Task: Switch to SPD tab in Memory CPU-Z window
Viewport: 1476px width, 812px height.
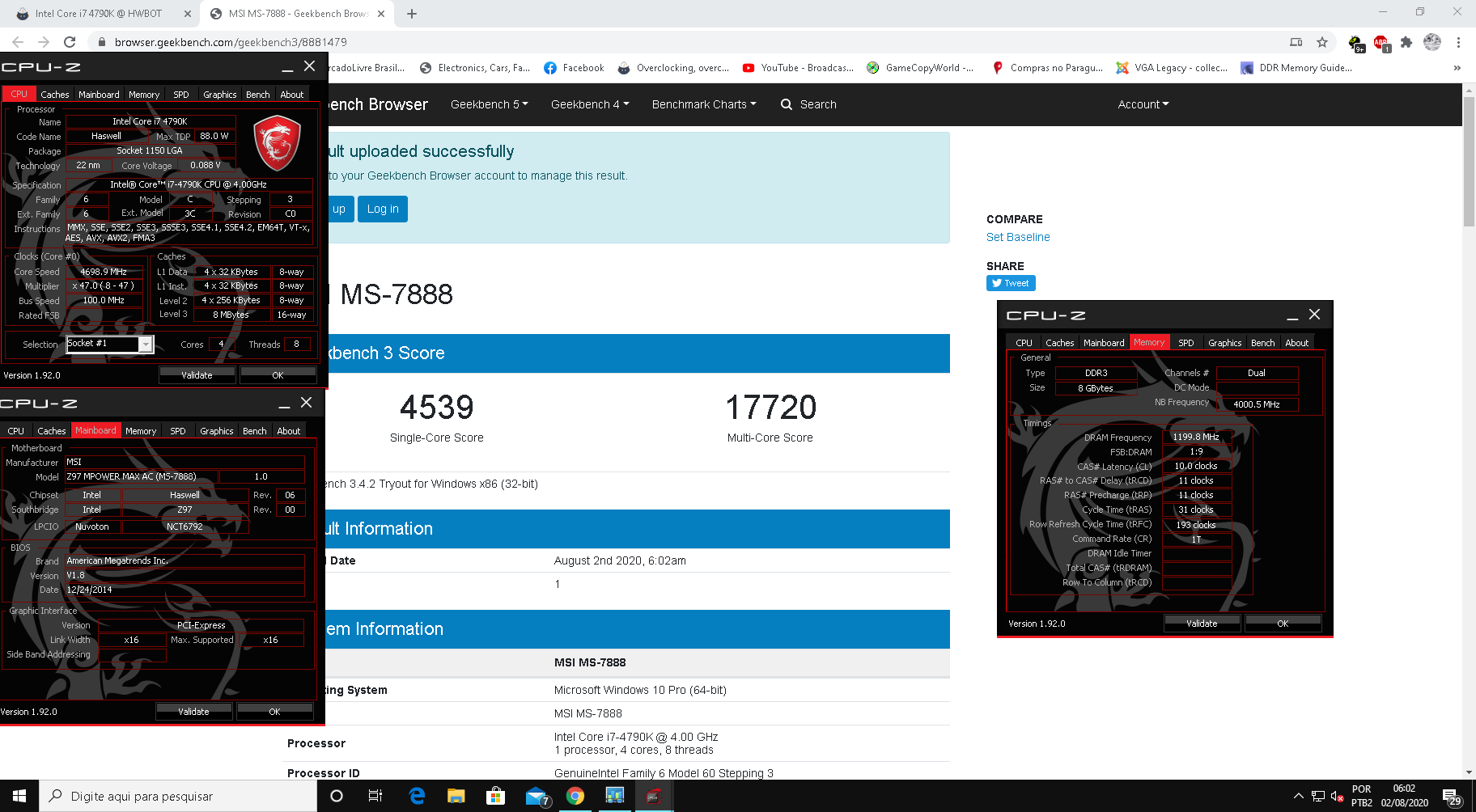Action: click(x=1186, y=343)
